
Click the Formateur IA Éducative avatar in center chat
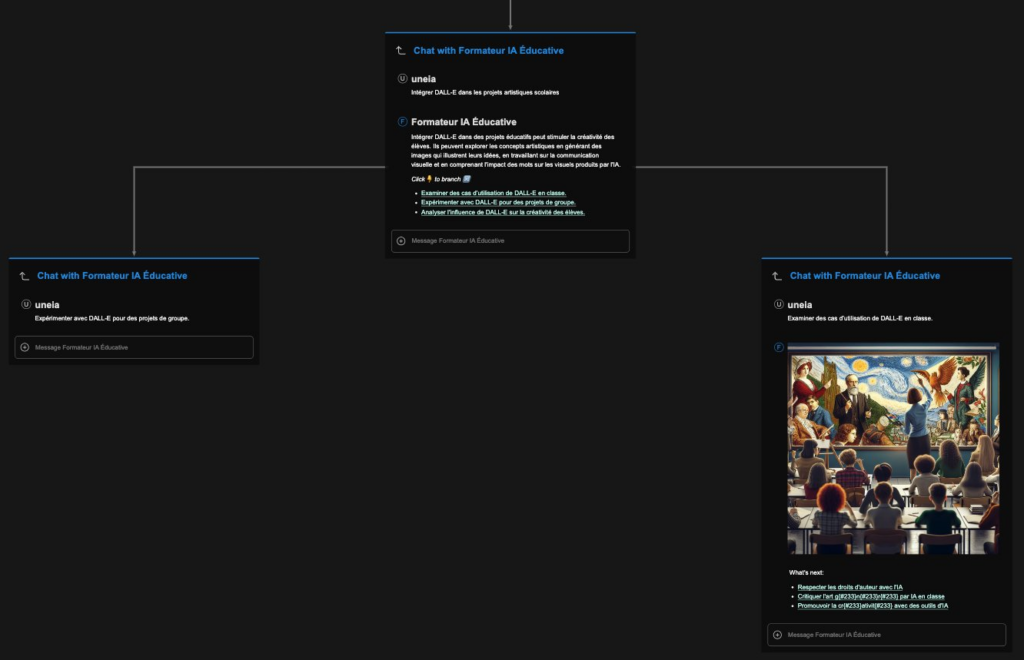(402, 122)
